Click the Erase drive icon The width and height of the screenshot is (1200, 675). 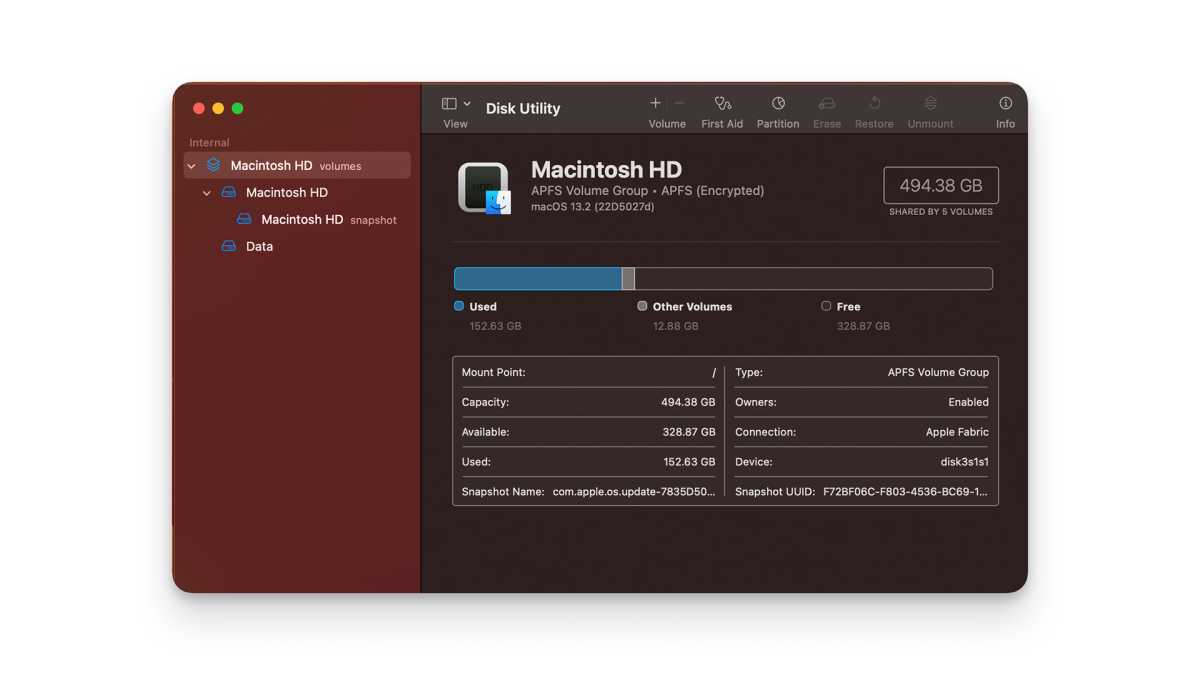827,103
